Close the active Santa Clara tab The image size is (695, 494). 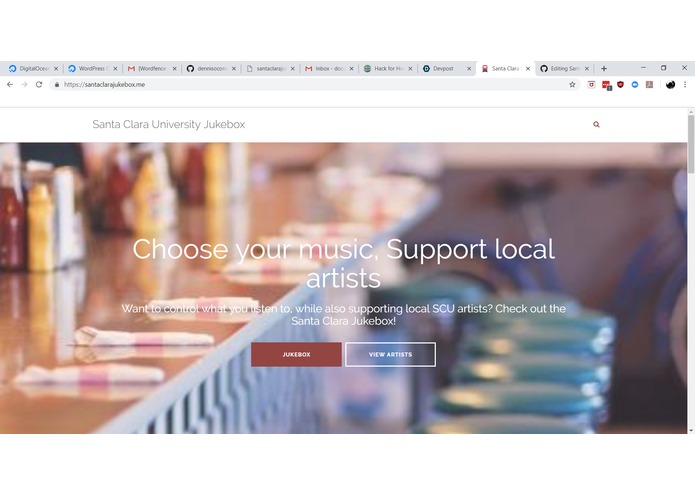pos(528,69)
